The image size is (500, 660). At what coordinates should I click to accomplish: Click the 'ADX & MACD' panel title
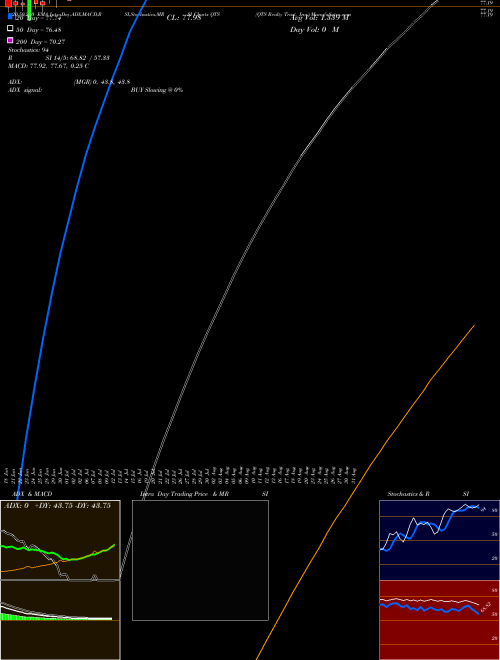32,494
